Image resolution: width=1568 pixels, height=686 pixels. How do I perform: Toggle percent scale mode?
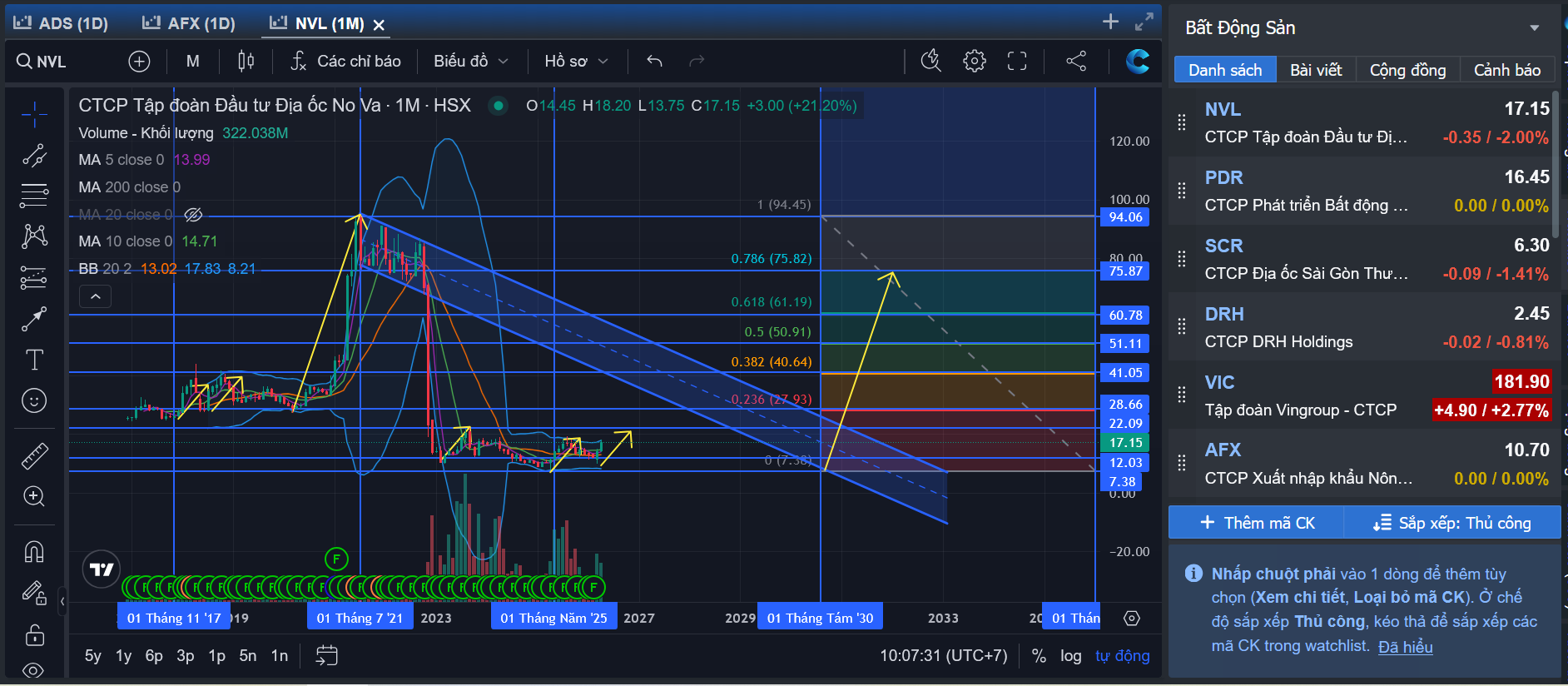(x=1039, y=656)
